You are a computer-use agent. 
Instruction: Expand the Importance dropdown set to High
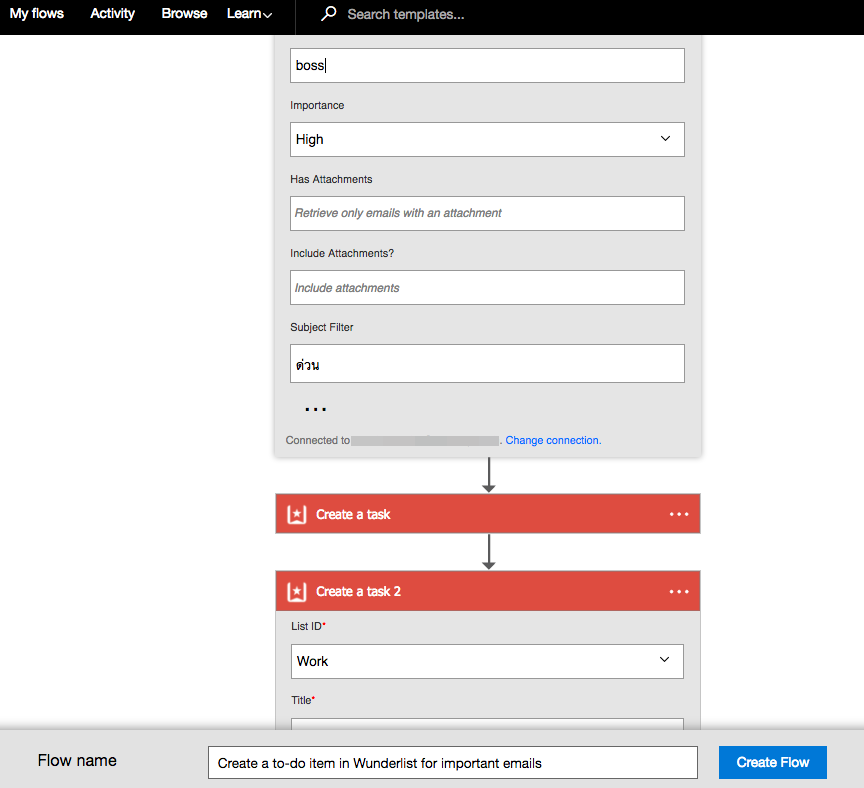(x=487, y=139)
